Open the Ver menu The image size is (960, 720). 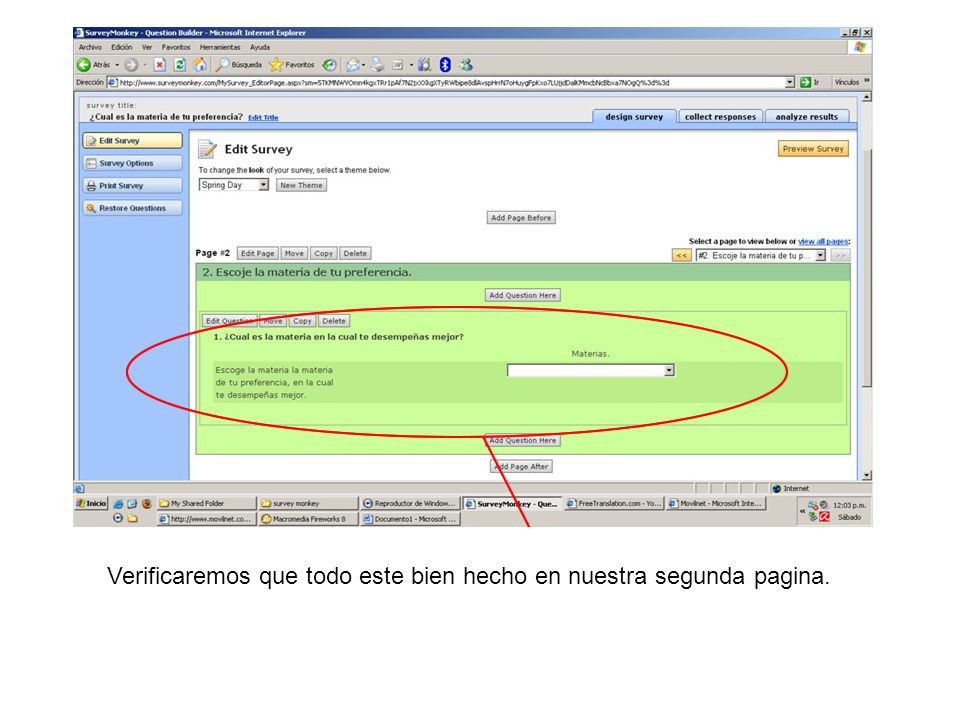tap(147, 47)
